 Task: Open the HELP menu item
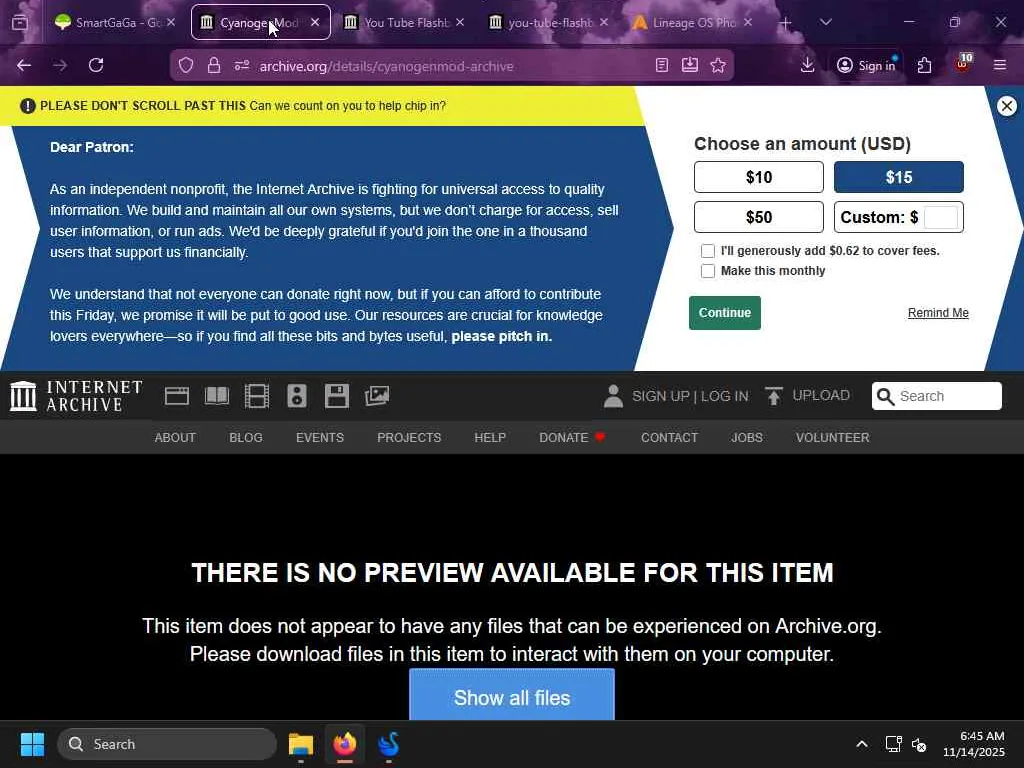tap(490, 438)
